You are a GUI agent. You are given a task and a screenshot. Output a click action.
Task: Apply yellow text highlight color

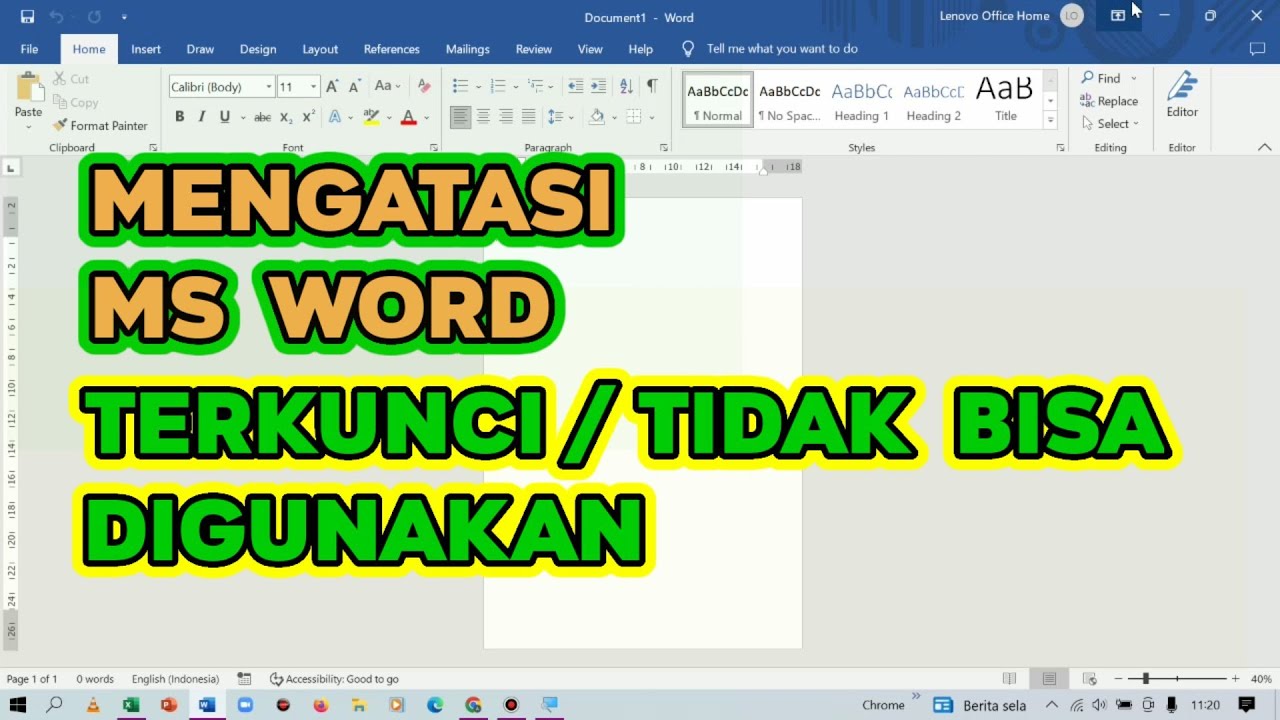point(371,117)
